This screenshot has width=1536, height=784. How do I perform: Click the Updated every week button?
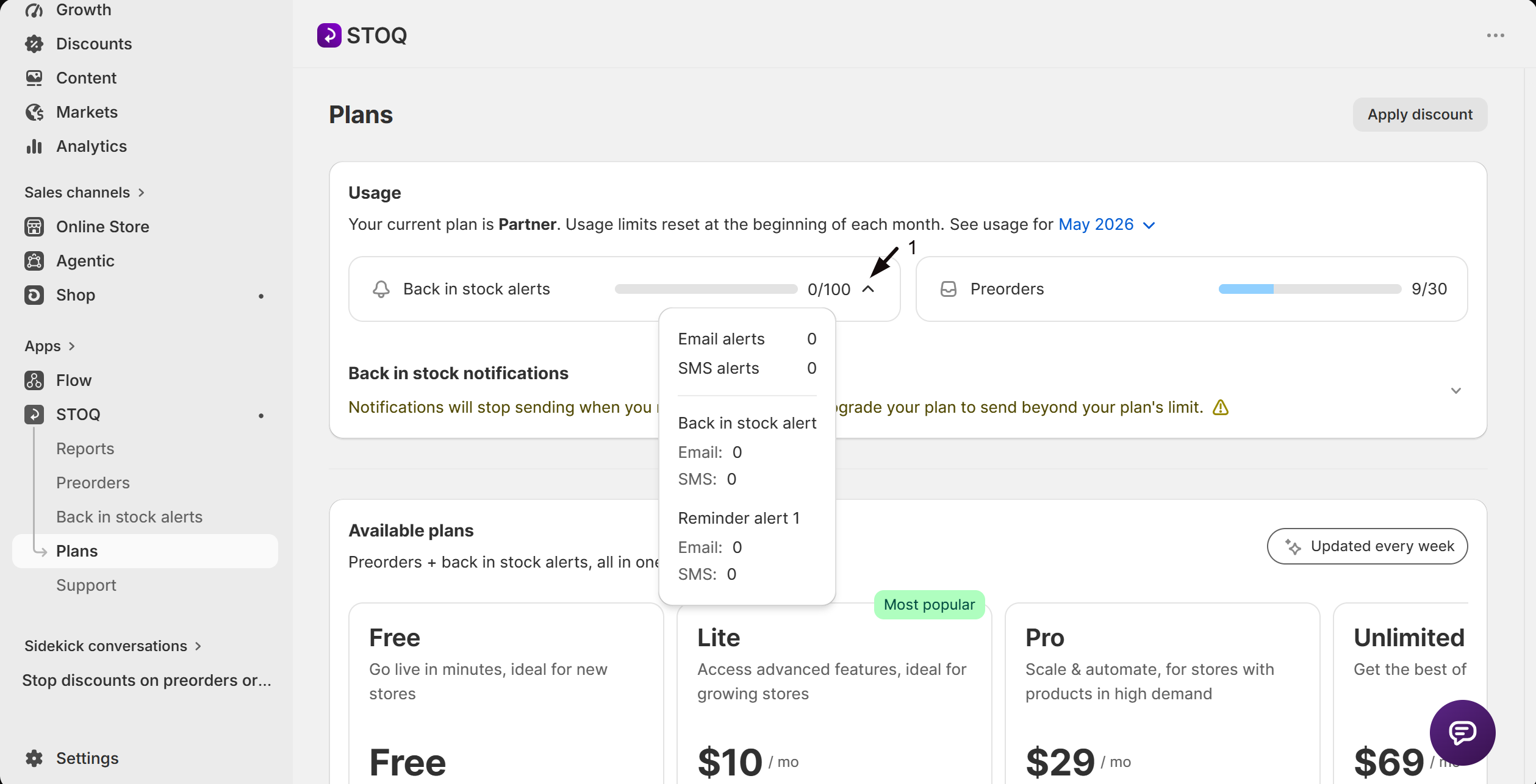pyautogui.click(x=1367, y=546)
